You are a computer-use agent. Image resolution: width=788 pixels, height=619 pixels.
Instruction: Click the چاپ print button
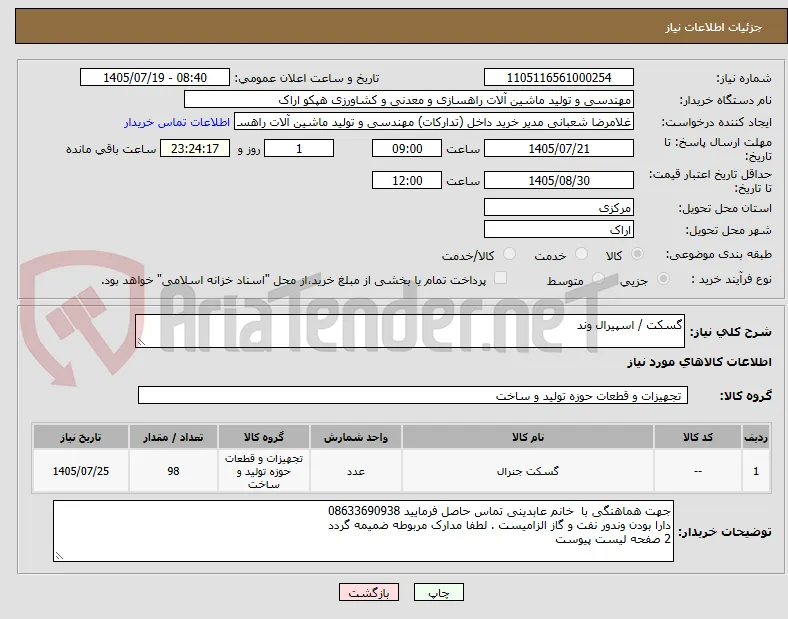439,592
